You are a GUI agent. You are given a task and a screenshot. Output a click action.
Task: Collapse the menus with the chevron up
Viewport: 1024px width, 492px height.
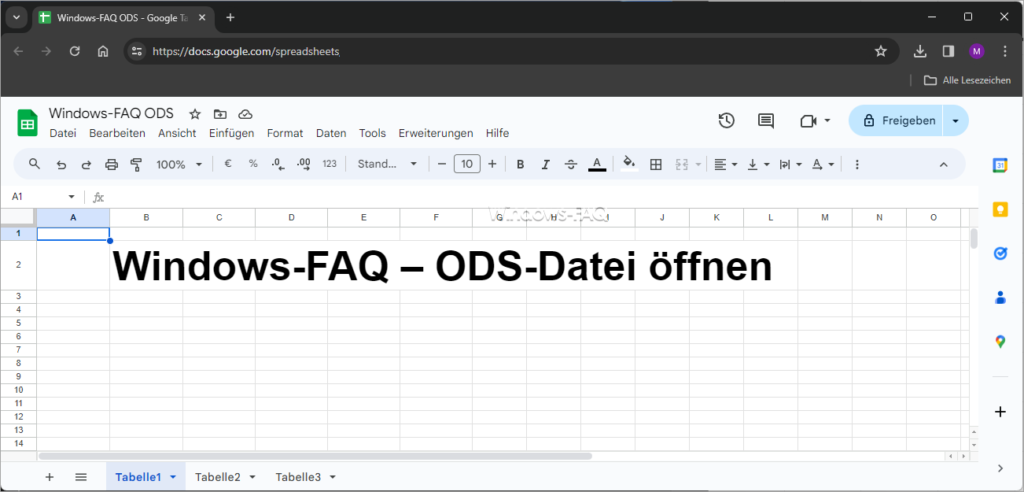coord(943,165)
